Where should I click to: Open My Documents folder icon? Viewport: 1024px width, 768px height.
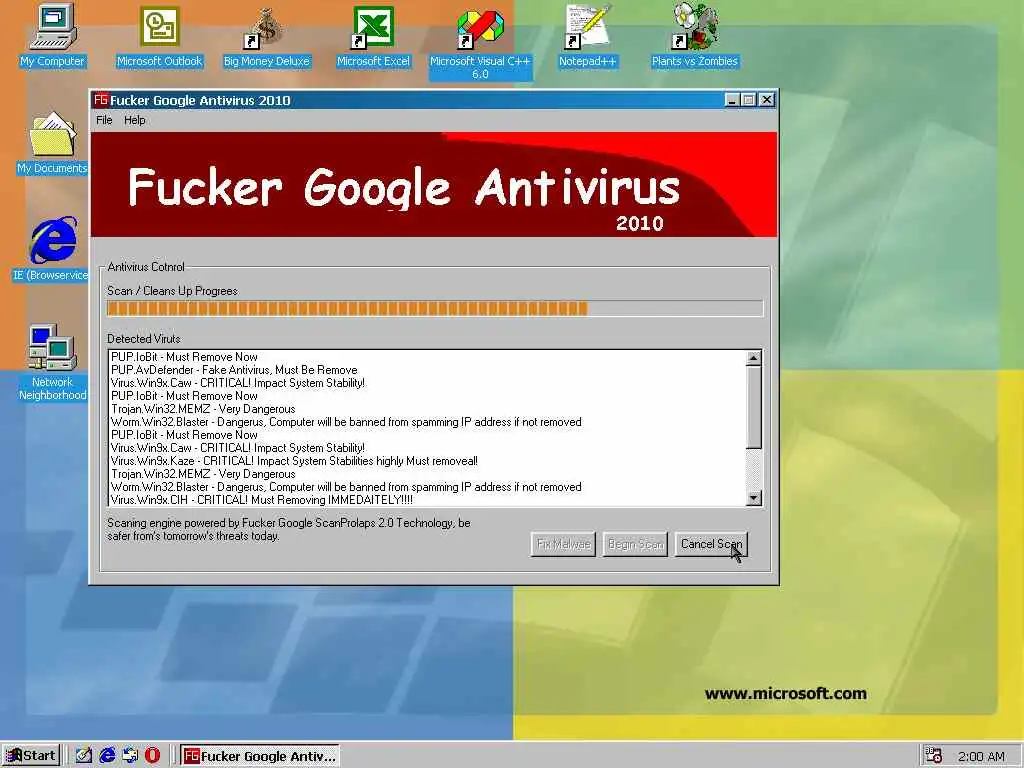point(52,142)
